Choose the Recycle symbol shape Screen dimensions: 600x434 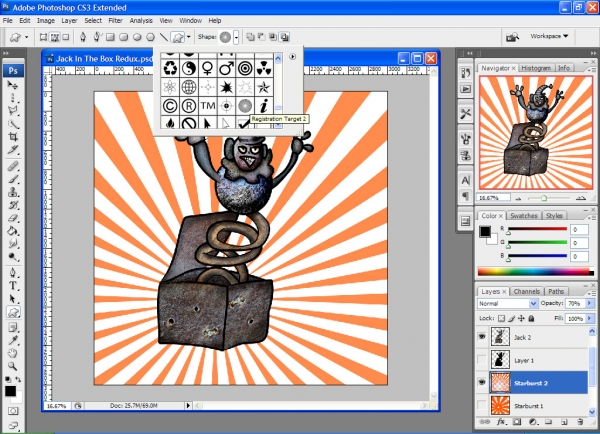point(170,69)
